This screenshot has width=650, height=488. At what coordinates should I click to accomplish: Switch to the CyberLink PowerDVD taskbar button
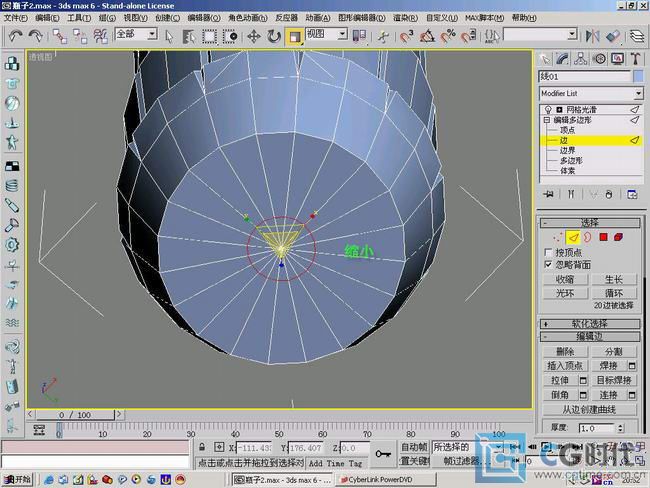[x=385, y=480]
